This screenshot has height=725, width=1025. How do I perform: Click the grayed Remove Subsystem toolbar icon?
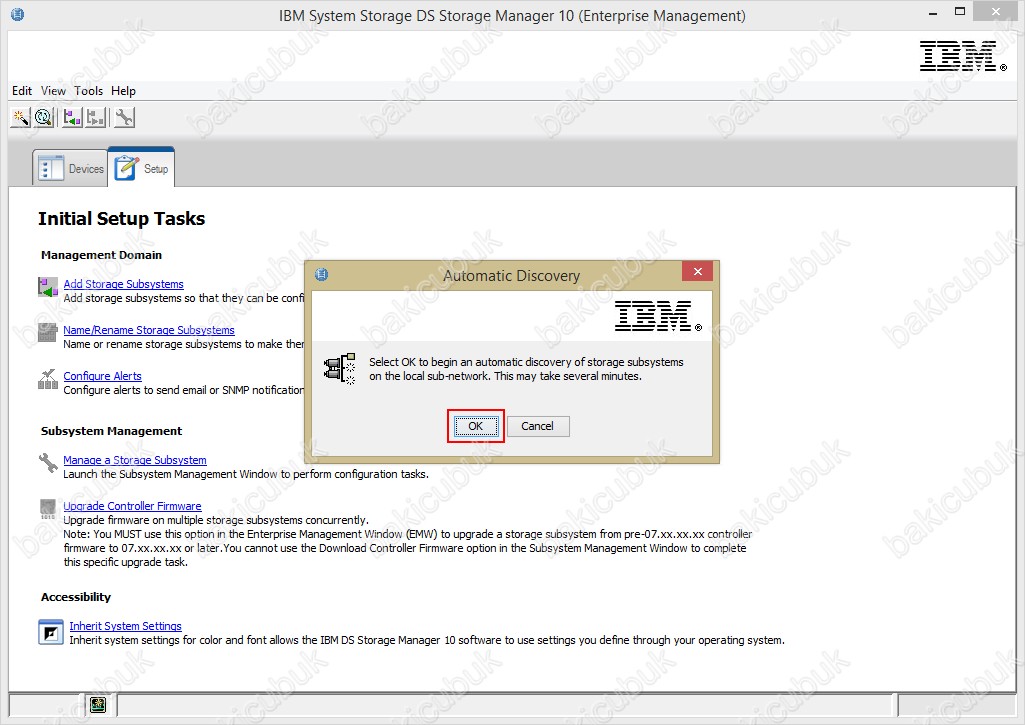pyautogui.click(x=96, y=118)
